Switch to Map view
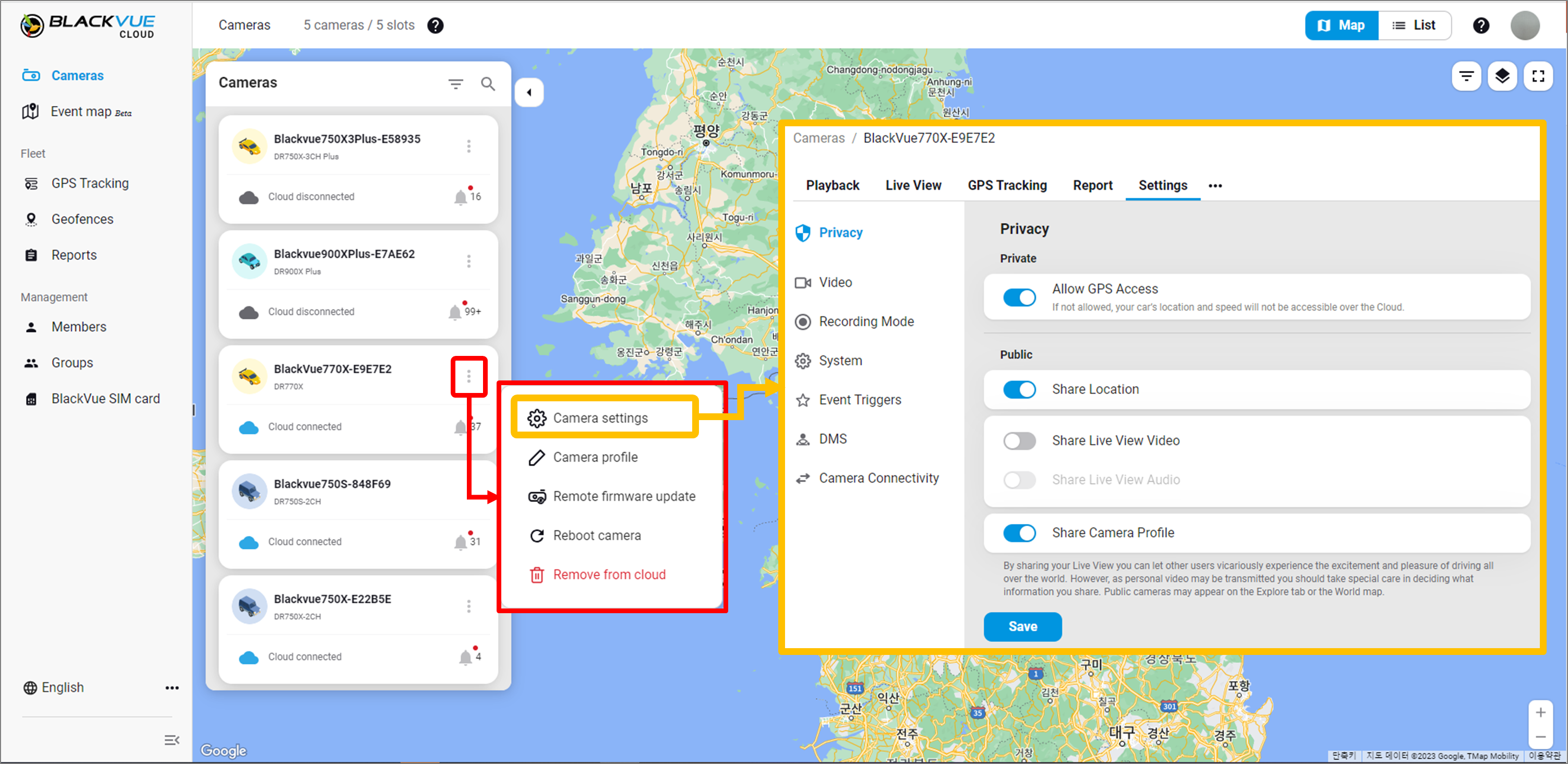Viewport: 1568px width, 764px height. (x=1342, y=26)
